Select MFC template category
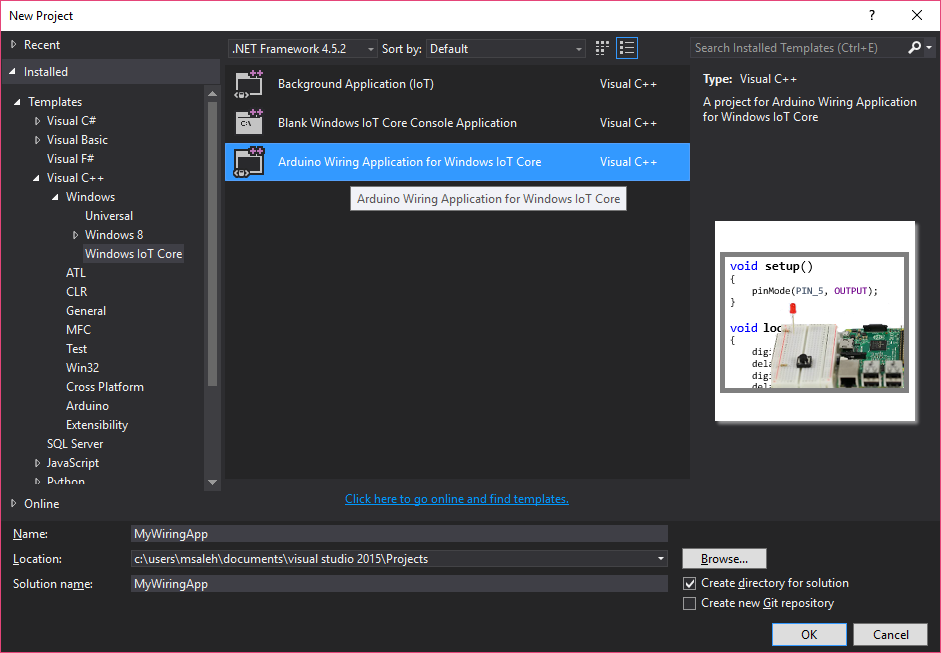 click(x=78, y=330)
